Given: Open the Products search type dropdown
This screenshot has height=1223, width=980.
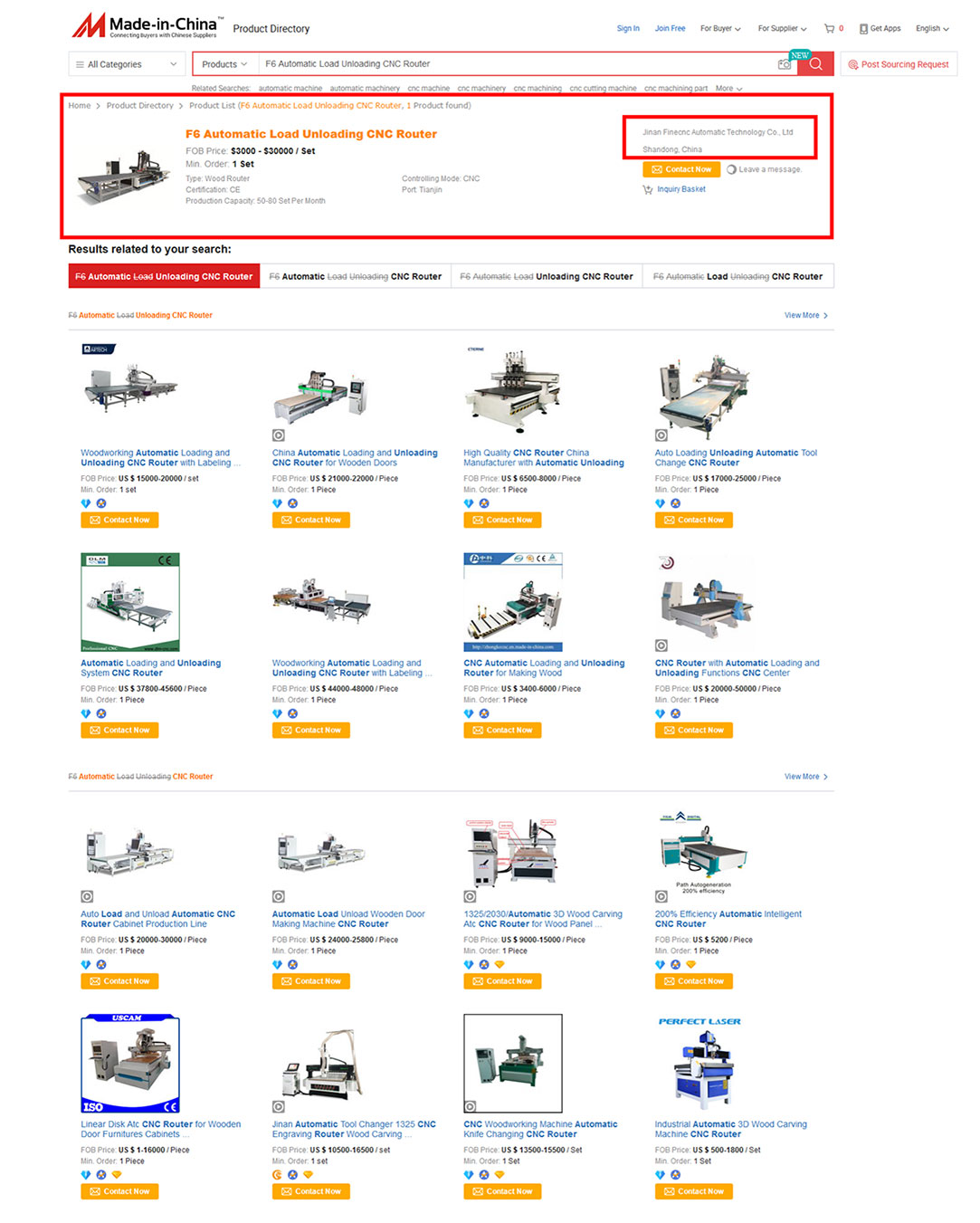Looking at the screenshot, I should click(x=224, y=64).
